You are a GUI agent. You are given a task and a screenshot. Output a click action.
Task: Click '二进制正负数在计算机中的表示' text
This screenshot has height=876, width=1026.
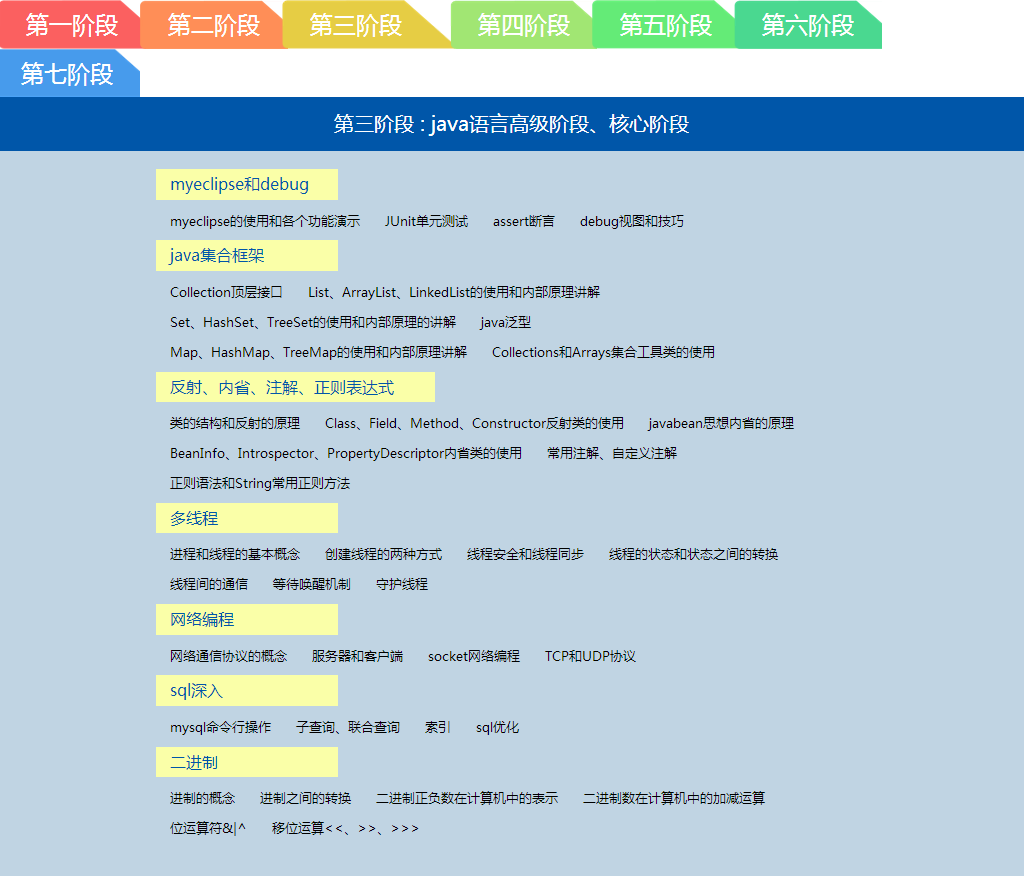coord(467,798)
